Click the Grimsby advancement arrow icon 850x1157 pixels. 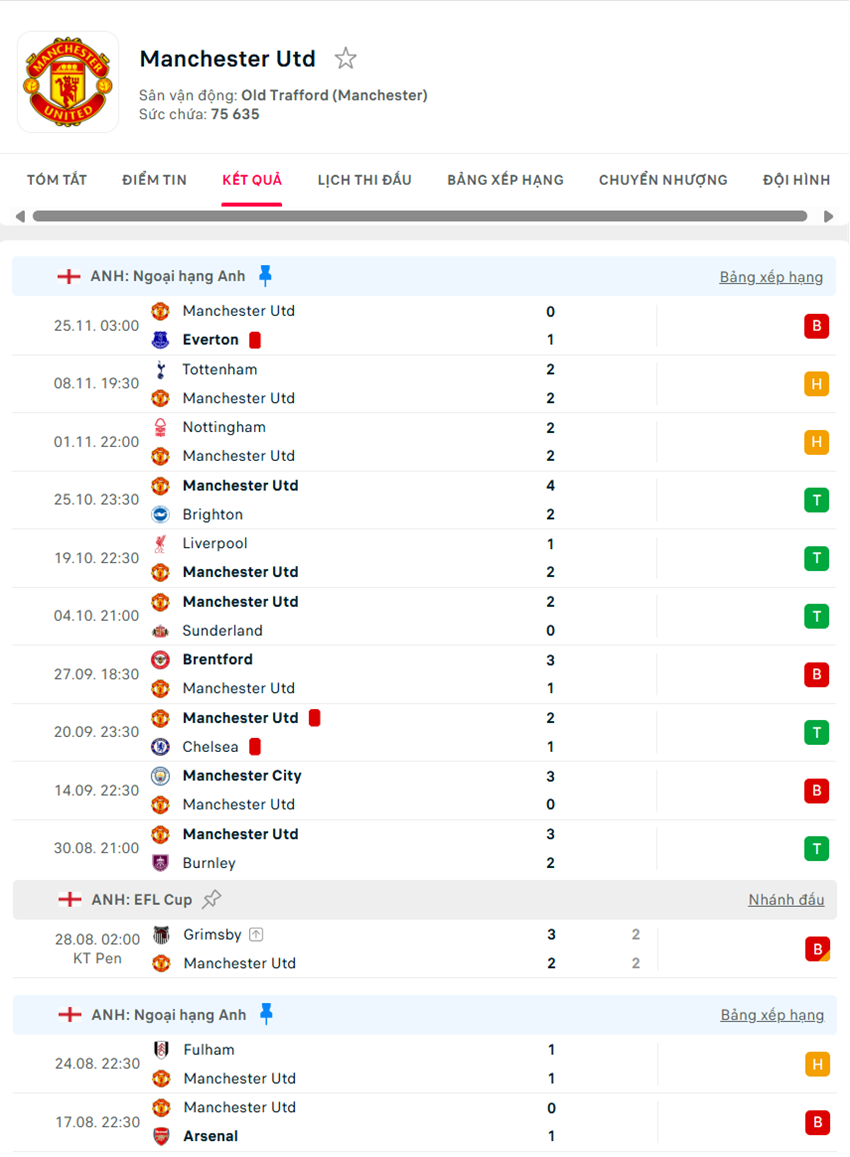coord(256,935)
